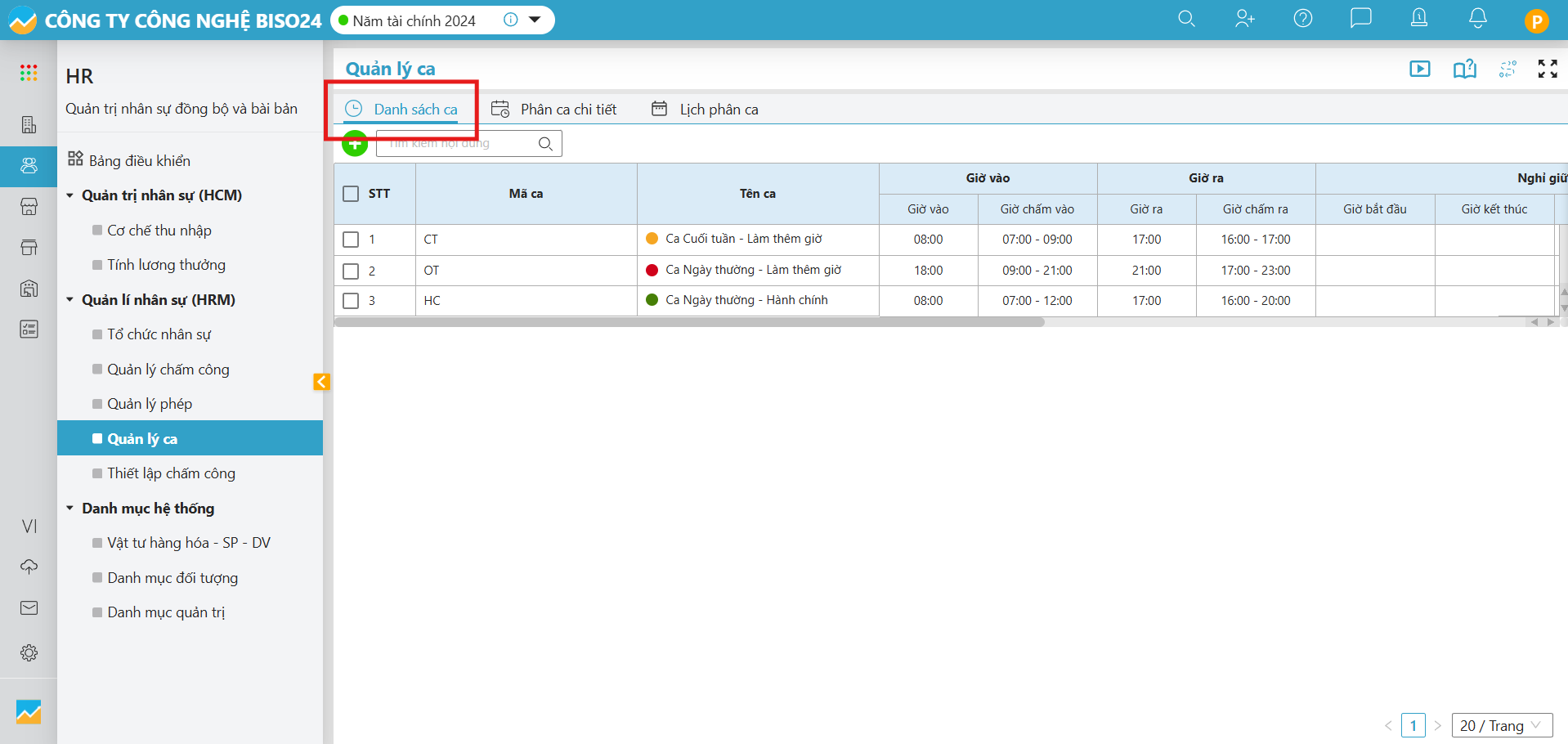Toggle the select-all checkbox in header
The width and height of the screenshot is (1568, 744).
(x=351, y=194)
